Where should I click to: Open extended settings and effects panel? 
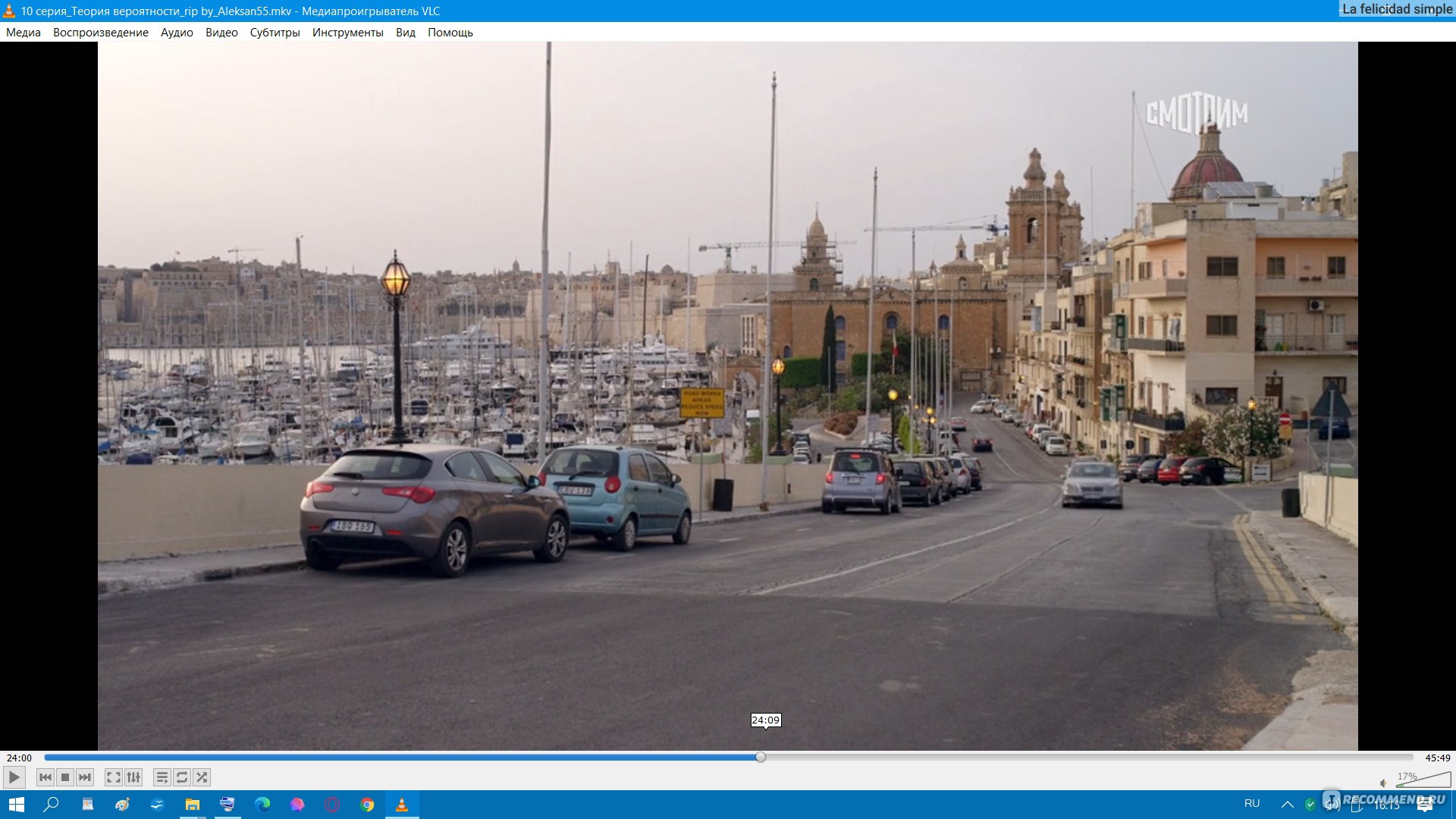[133, 777]
